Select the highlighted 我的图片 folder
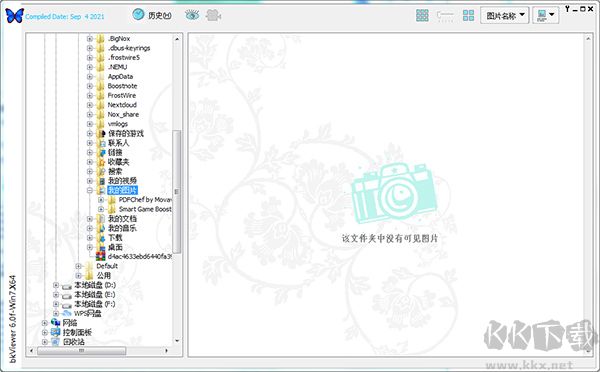Image resolution: width=600 pixels, height=372 pixels. [122, 190]
